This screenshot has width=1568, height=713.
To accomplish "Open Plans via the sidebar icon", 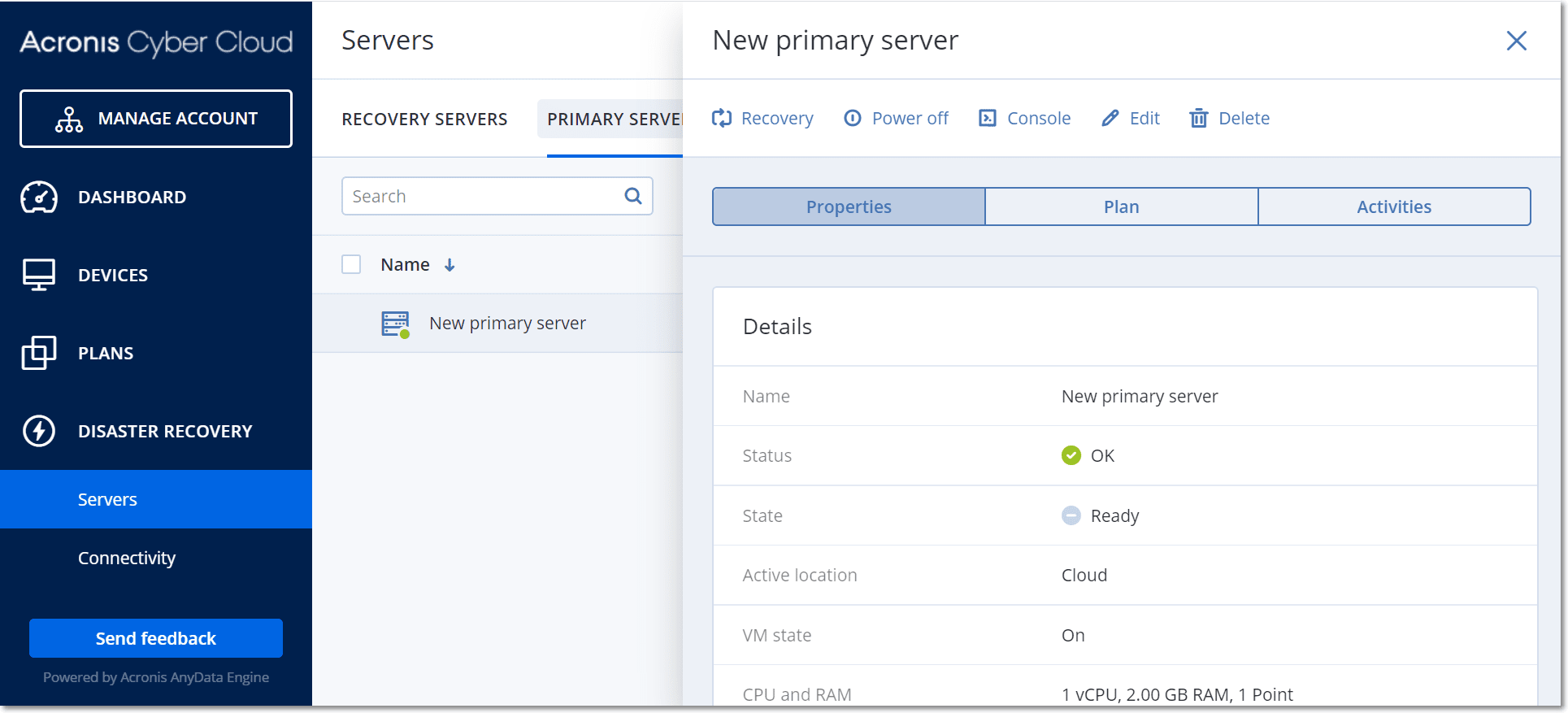I will click(39, 353).
